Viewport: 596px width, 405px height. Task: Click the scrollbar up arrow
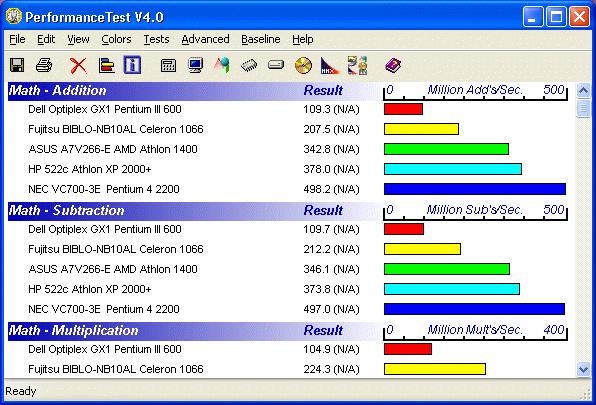(583, 90)
